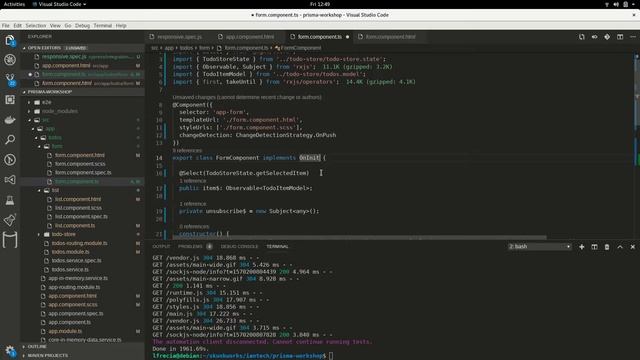Open the Debug menu
This screenshot has height=360, width=640.
pyautogui.click(x=82, y=25)
